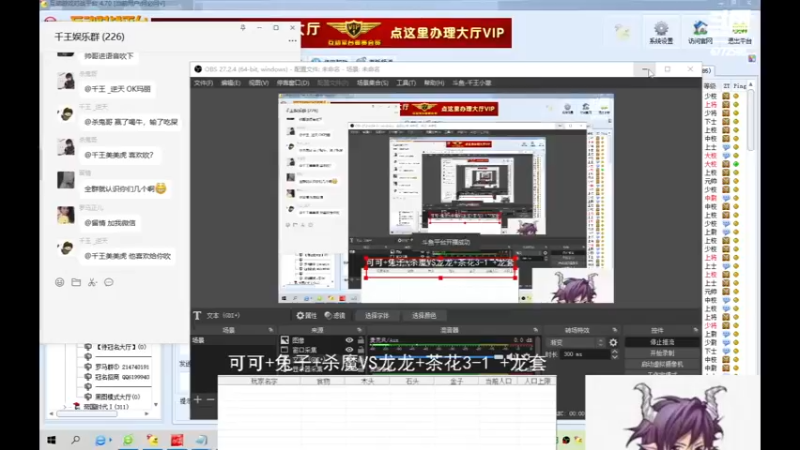Click lobby tree scroll-down arrow
The width and height of the screenshot is (800, 450).
pos(156,405)
